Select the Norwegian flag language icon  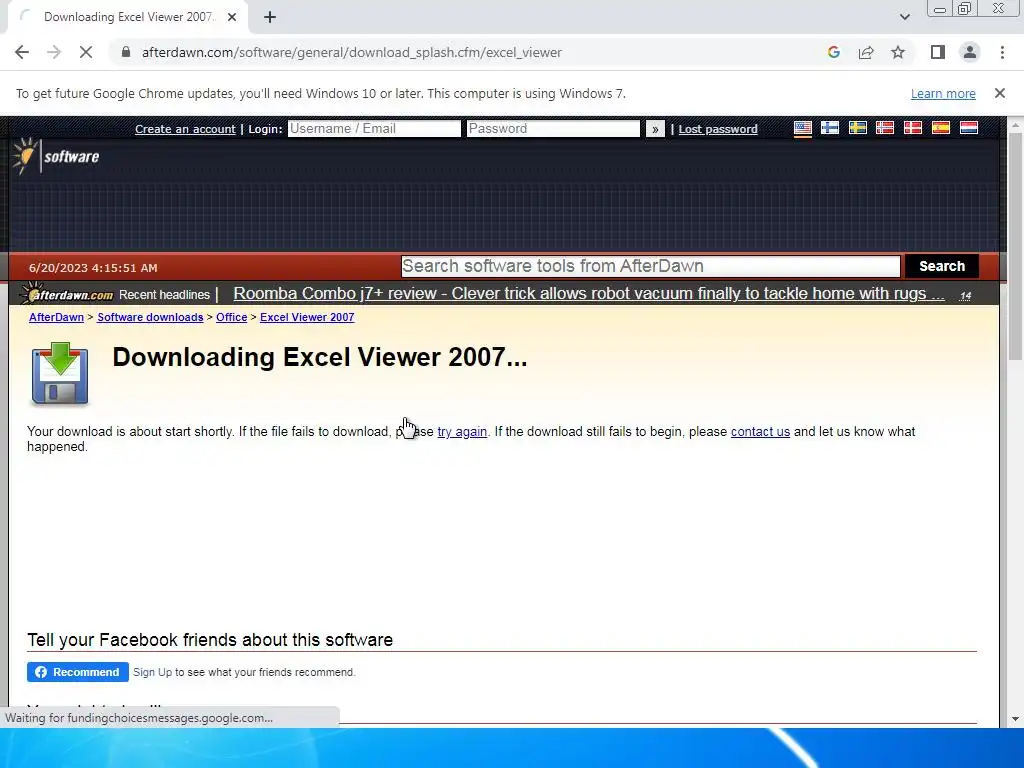click(x=885, y=128)
